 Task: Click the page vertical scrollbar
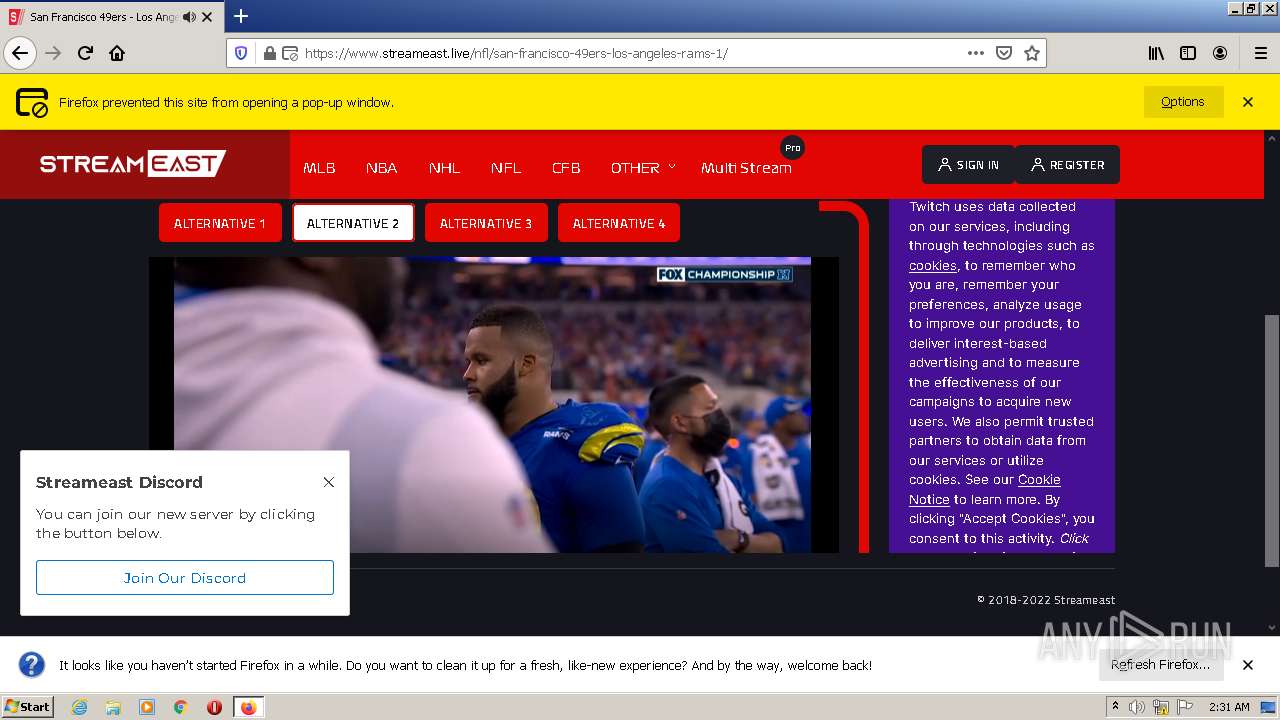click(x=1271, y=440)
